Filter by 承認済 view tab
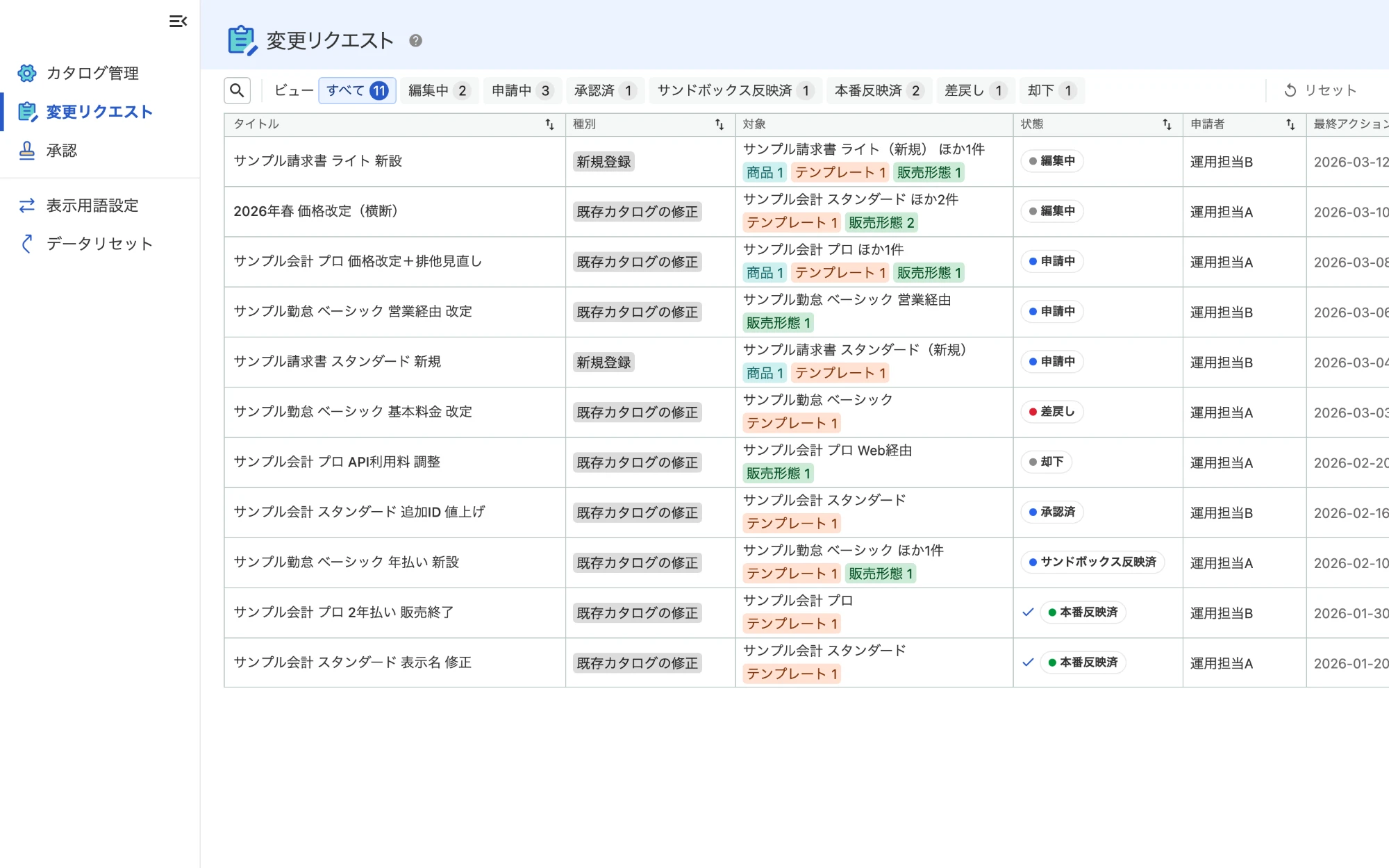Viewport: 1389px width, 868px height. click(605, 90)
